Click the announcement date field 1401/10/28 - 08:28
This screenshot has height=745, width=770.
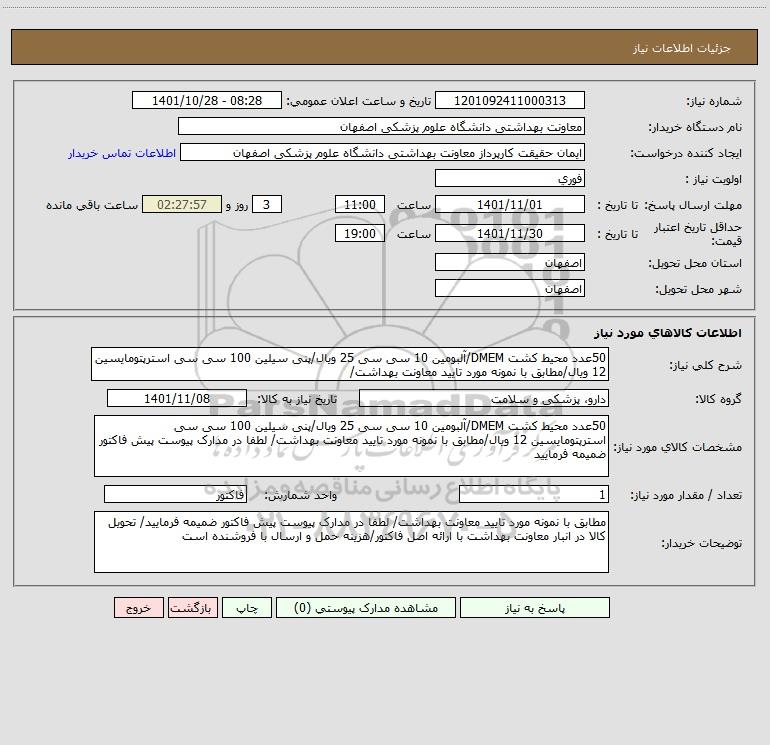click(207, 100)
